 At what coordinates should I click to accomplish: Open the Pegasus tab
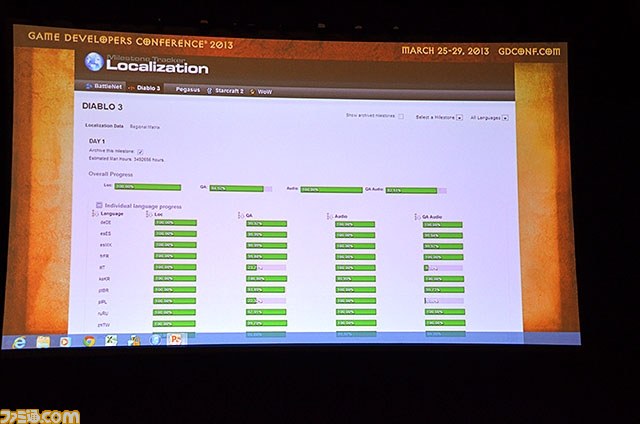pyautogui.click(x=188, y=89)
